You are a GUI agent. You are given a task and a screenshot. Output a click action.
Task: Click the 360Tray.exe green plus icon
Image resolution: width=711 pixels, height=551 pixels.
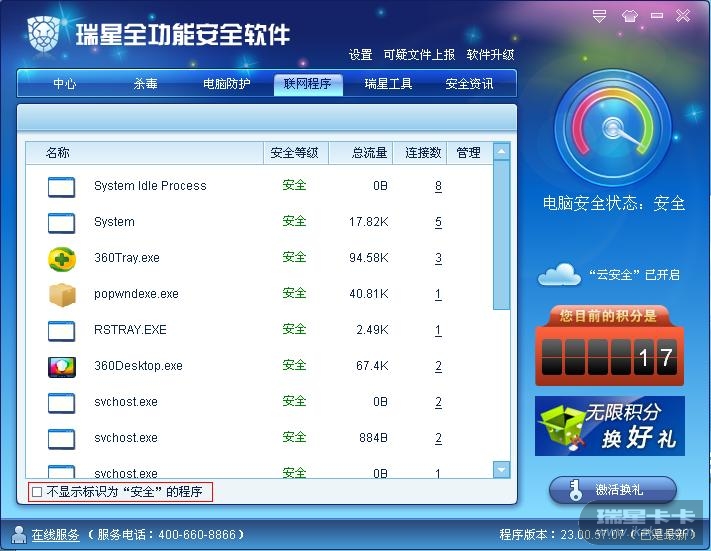62,259
